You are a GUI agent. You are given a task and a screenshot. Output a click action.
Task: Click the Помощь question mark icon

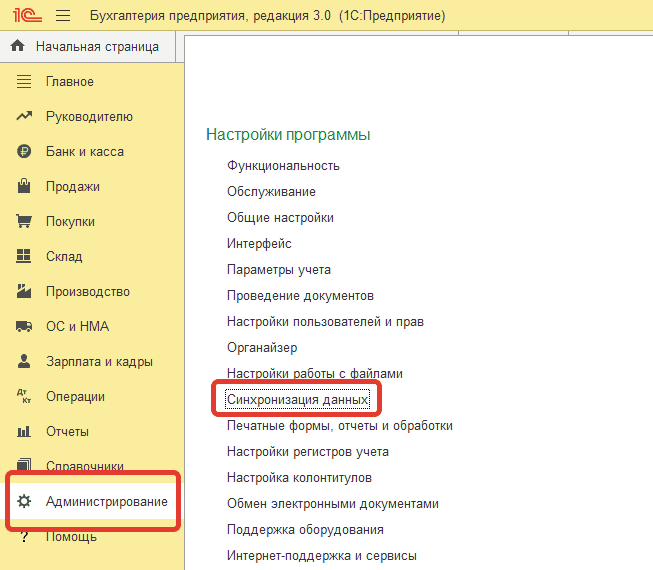(x=24, y=537)
